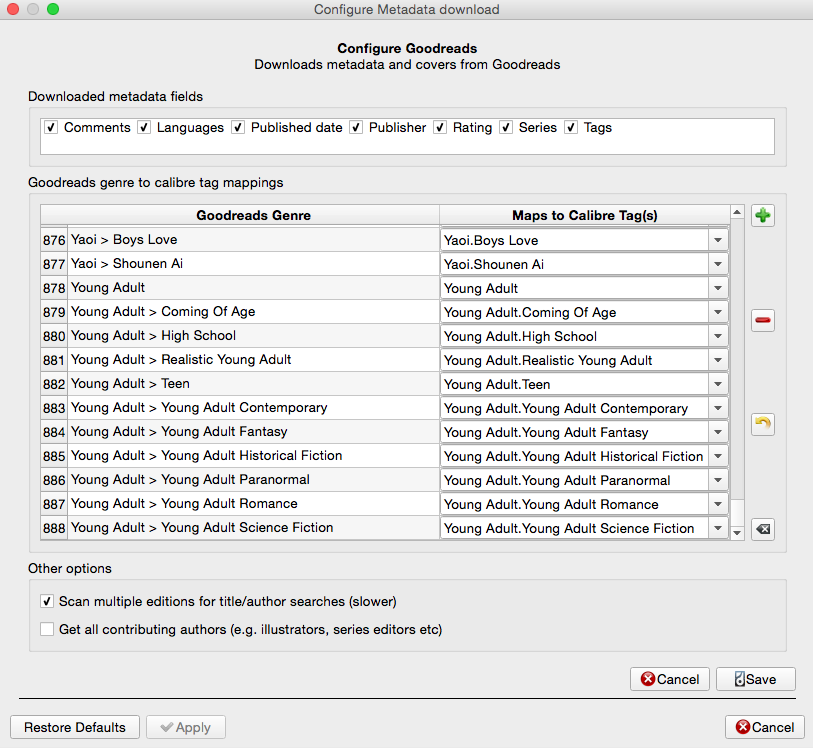Clear tags with the backspace icon button

point(763,529)
